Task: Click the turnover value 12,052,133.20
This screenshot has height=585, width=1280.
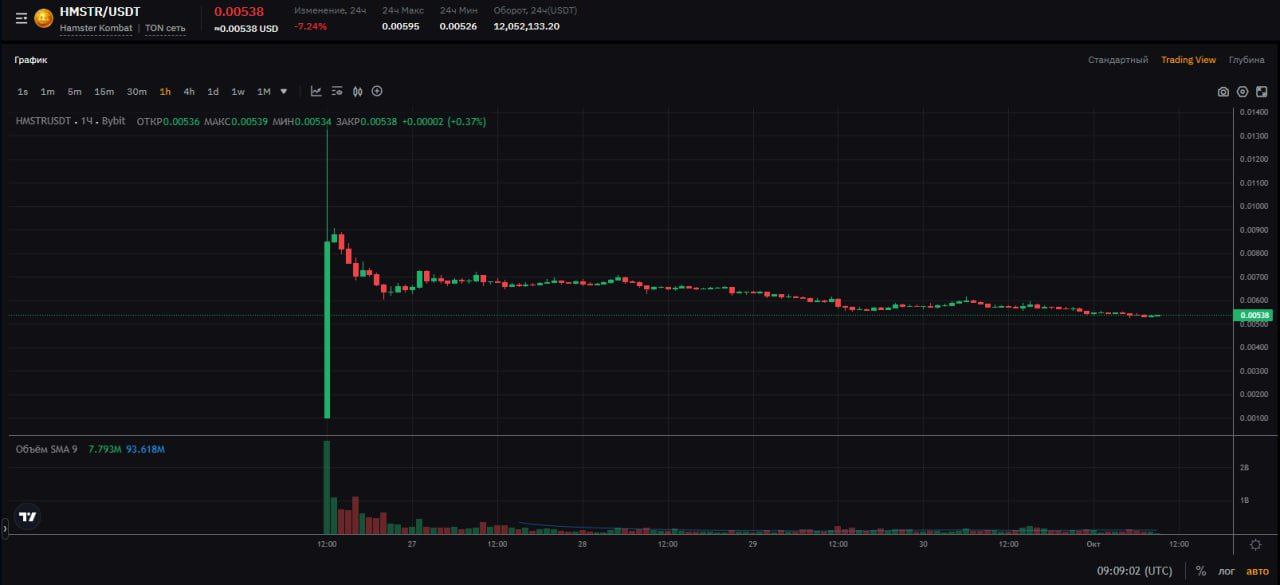Action: [x=526, y=26]
